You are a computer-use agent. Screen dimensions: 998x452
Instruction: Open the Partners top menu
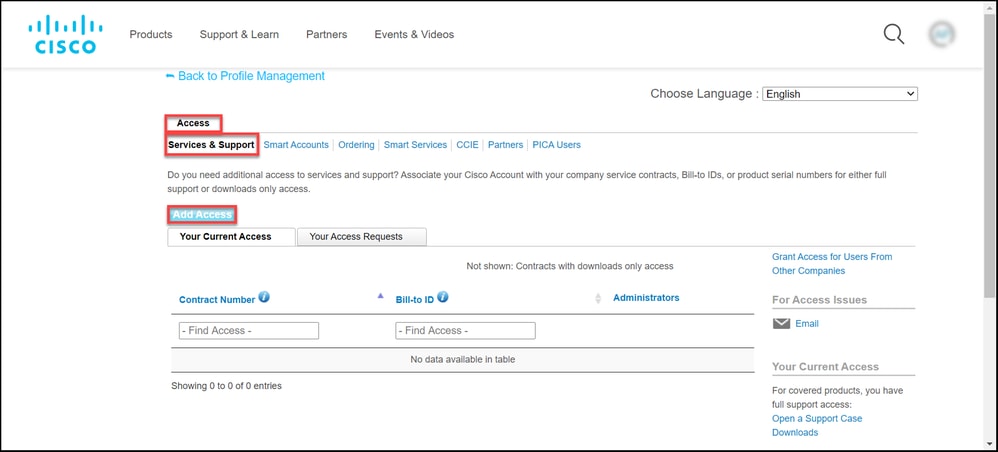(327, 34)
